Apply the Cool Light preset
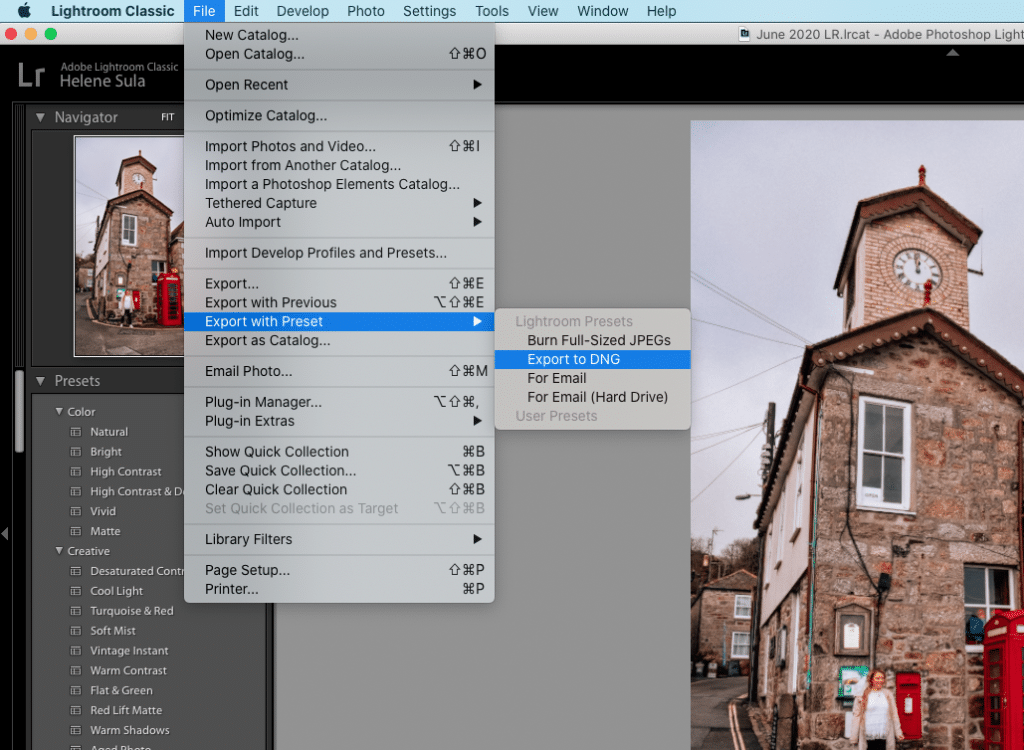 click(116, 591)
